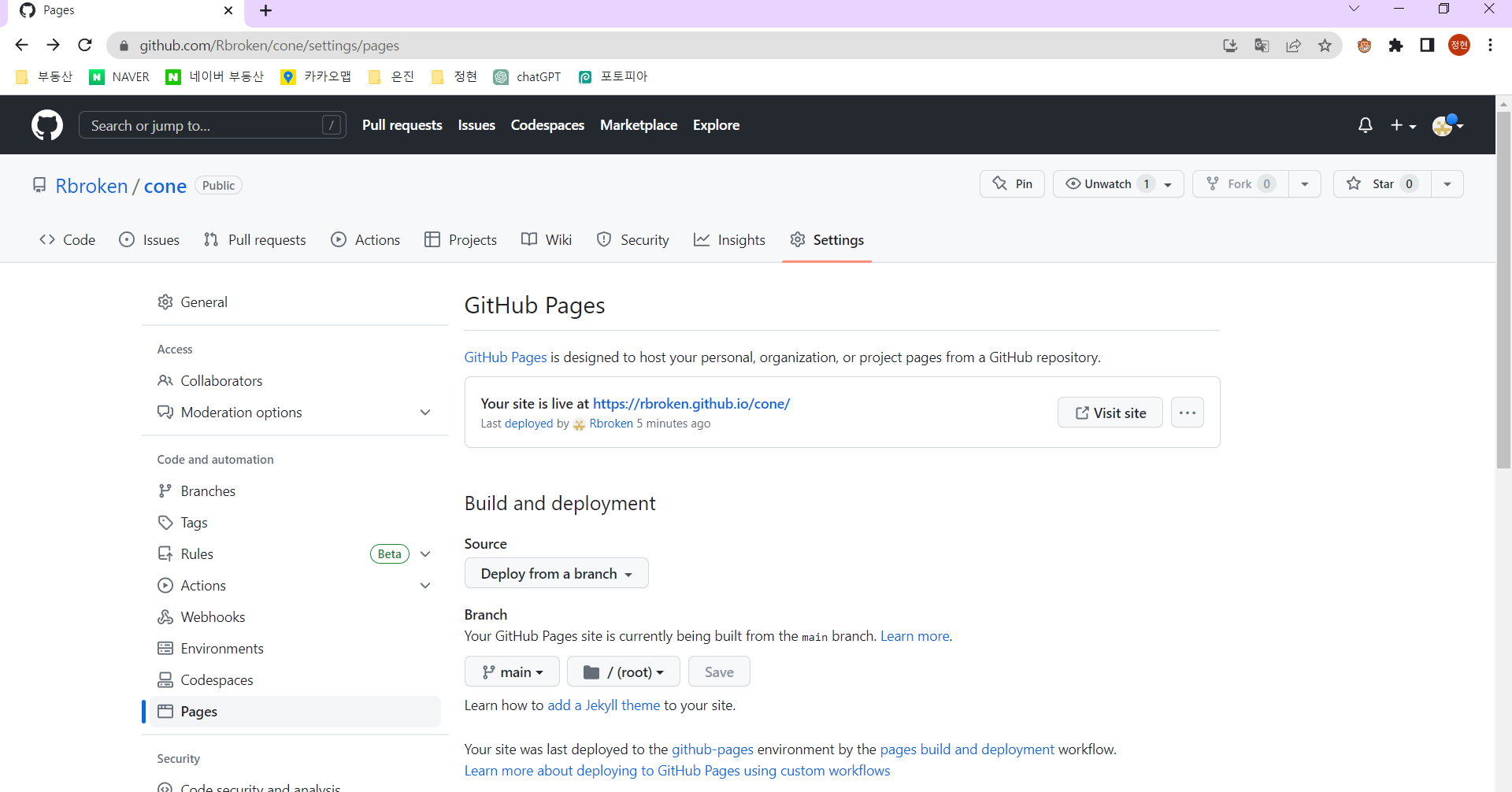The image size is (1512, 792).
Task: Switch to the repository Actions tab
Action: point(366,240)
